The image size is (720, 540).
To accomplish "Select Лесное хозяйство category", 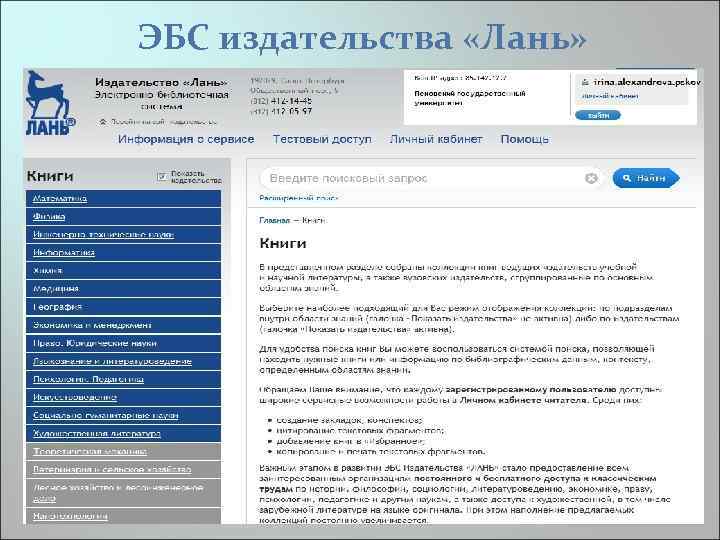I will (124, 493).
